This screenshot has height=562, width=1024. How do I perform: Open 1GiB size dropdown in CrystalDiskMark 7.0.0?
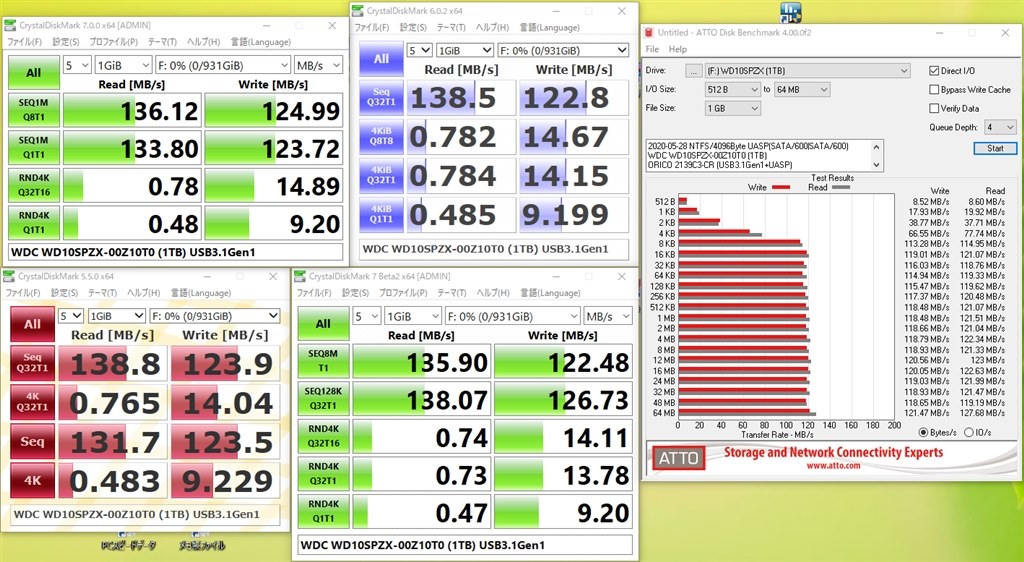tap(123, 65)
